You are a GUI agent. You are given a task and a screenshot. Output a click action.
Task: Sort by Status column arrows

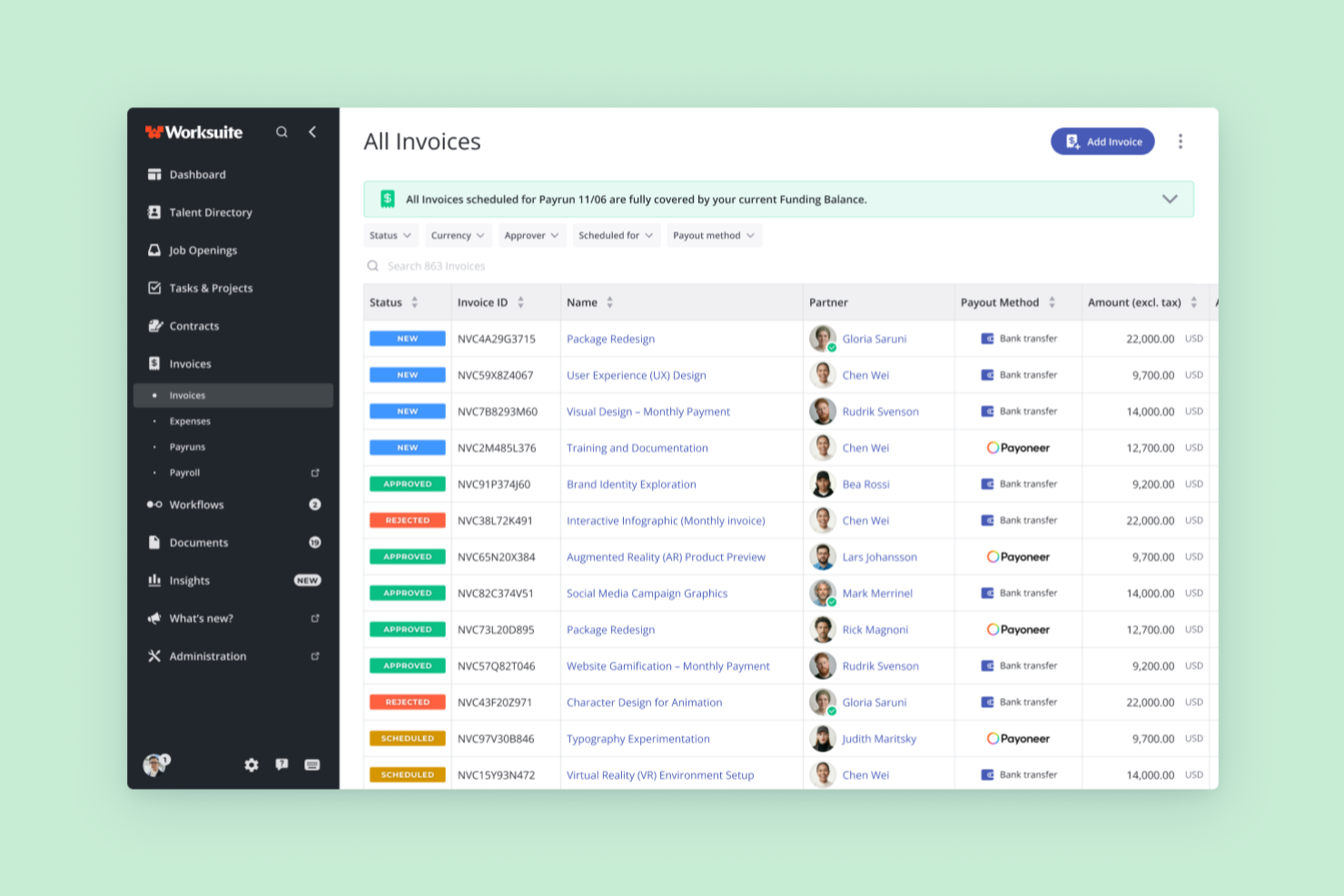(x=415, y=302)
